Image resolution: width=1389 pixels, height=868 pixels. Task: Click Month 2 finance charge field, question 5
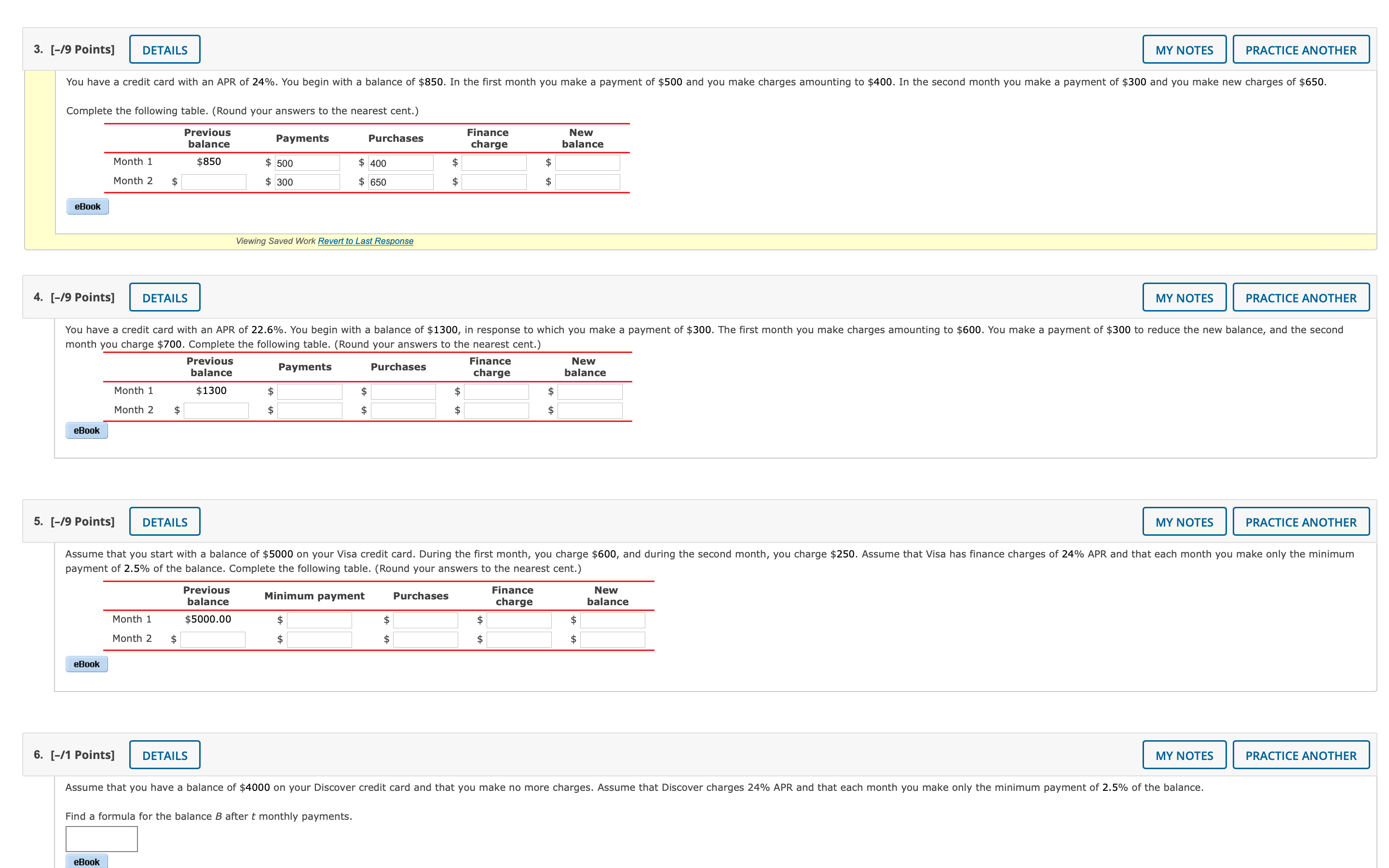(x=519, y=639)
